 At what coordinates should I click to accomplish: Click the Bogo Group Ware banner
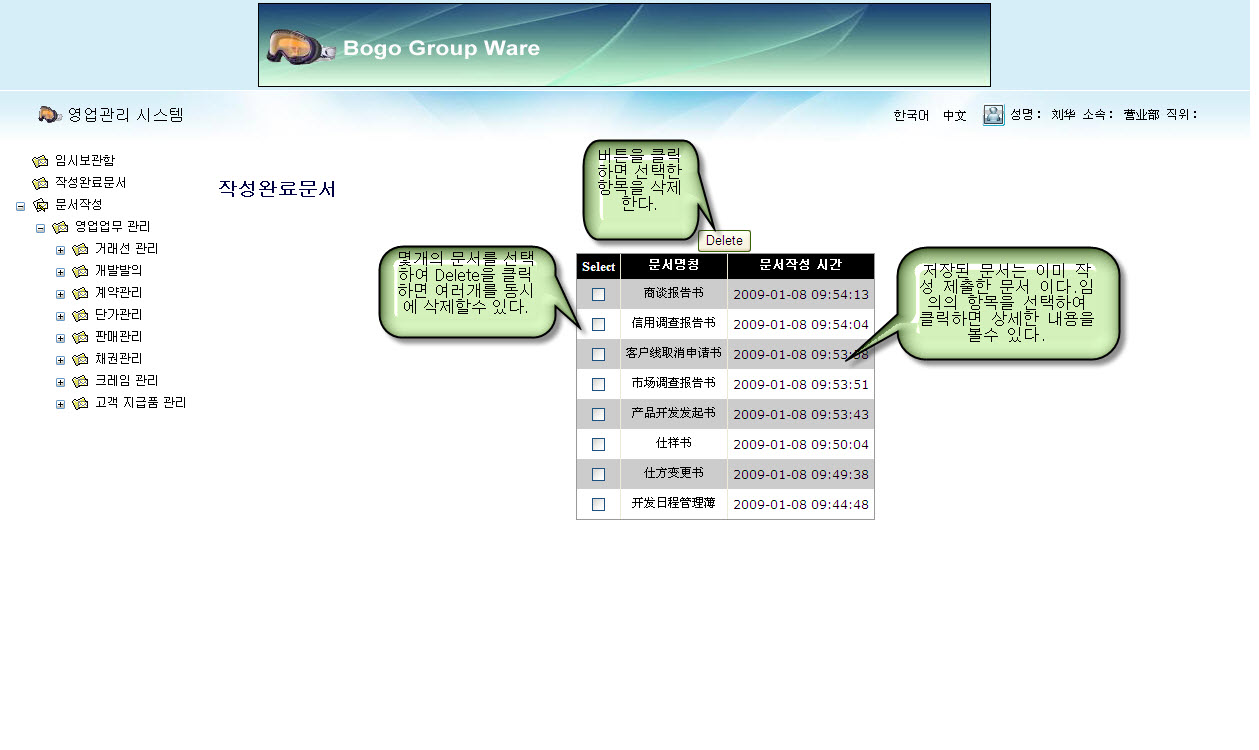click(x=624, y=46)
